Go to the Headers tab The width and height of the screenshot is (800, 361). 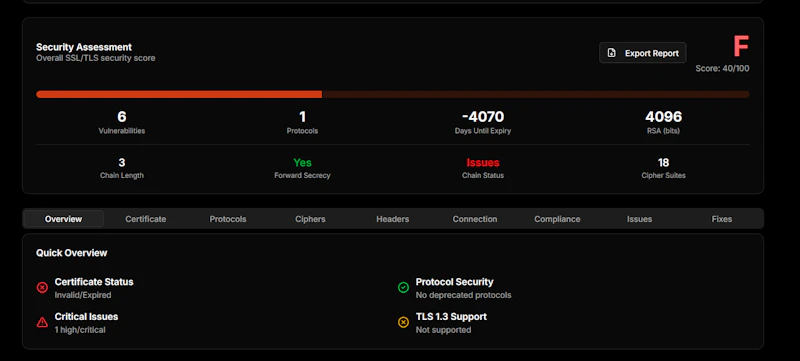(392, 219)
